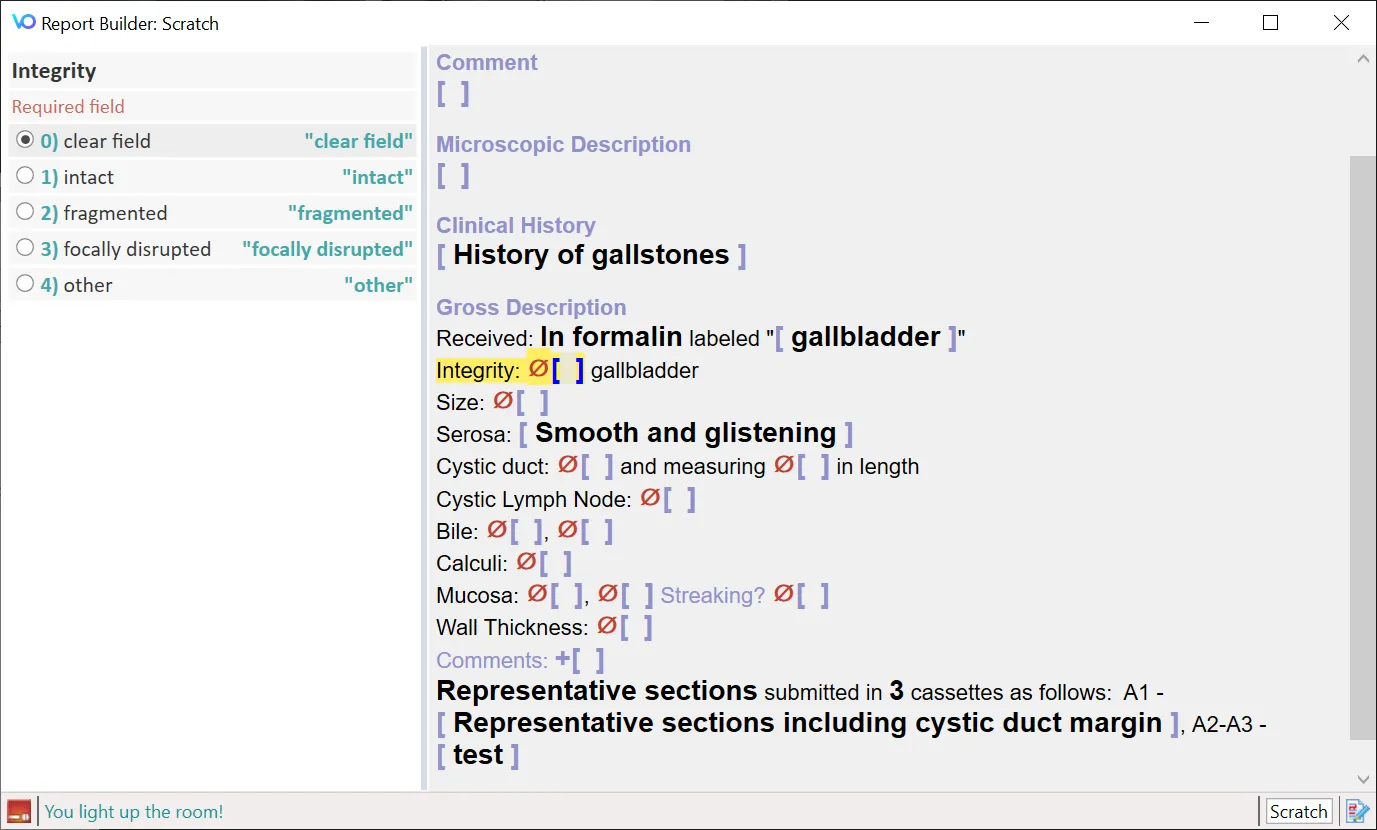1377x830 pixels.
Task: Click the plus icon next to Comments
Action: [563, 659]
